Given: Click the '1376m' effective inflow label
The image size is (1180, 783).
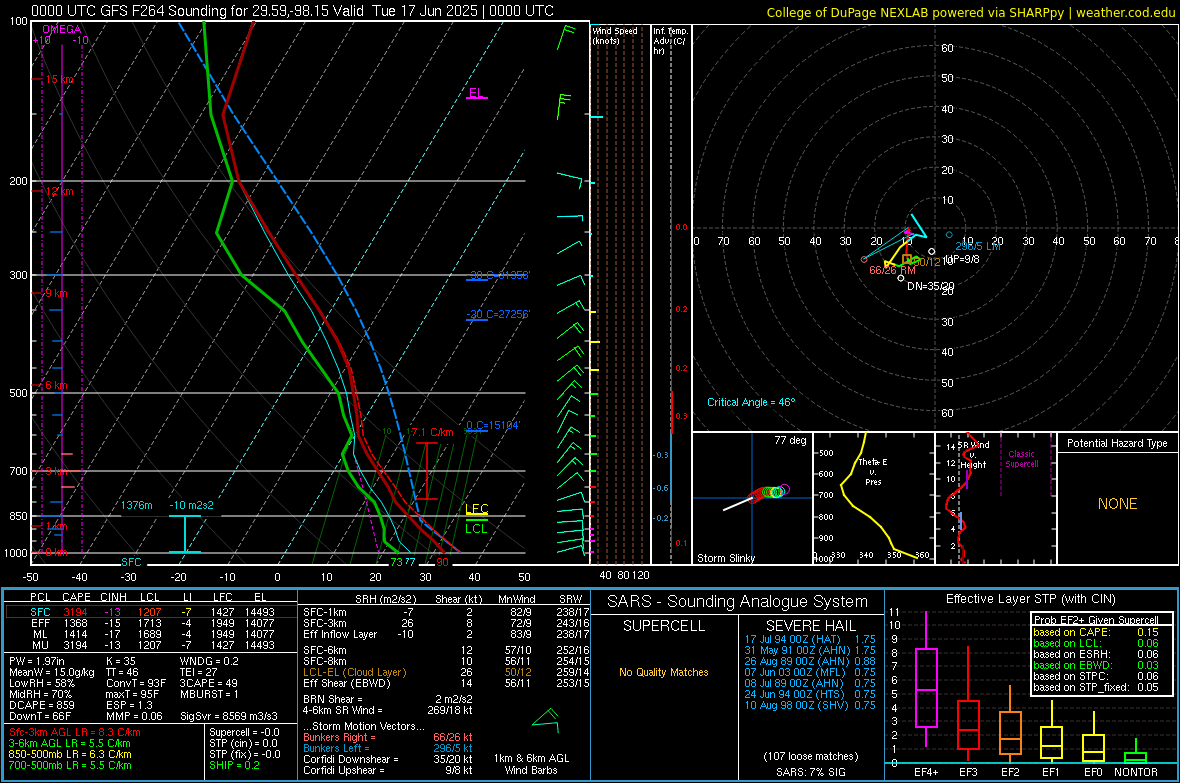Looking at the screenshot, I should pyautogui.click(x=137, y=505).
